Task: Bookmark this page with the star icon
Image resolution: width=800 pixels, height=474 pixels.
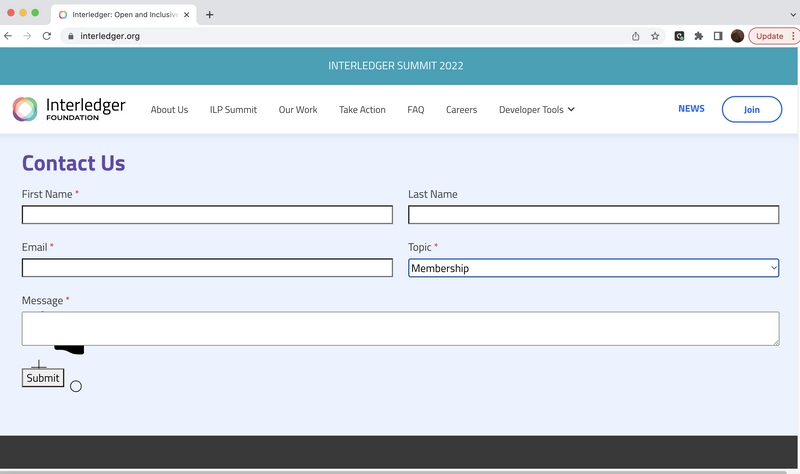Action: pyautogui.click(x=655, y=36)
